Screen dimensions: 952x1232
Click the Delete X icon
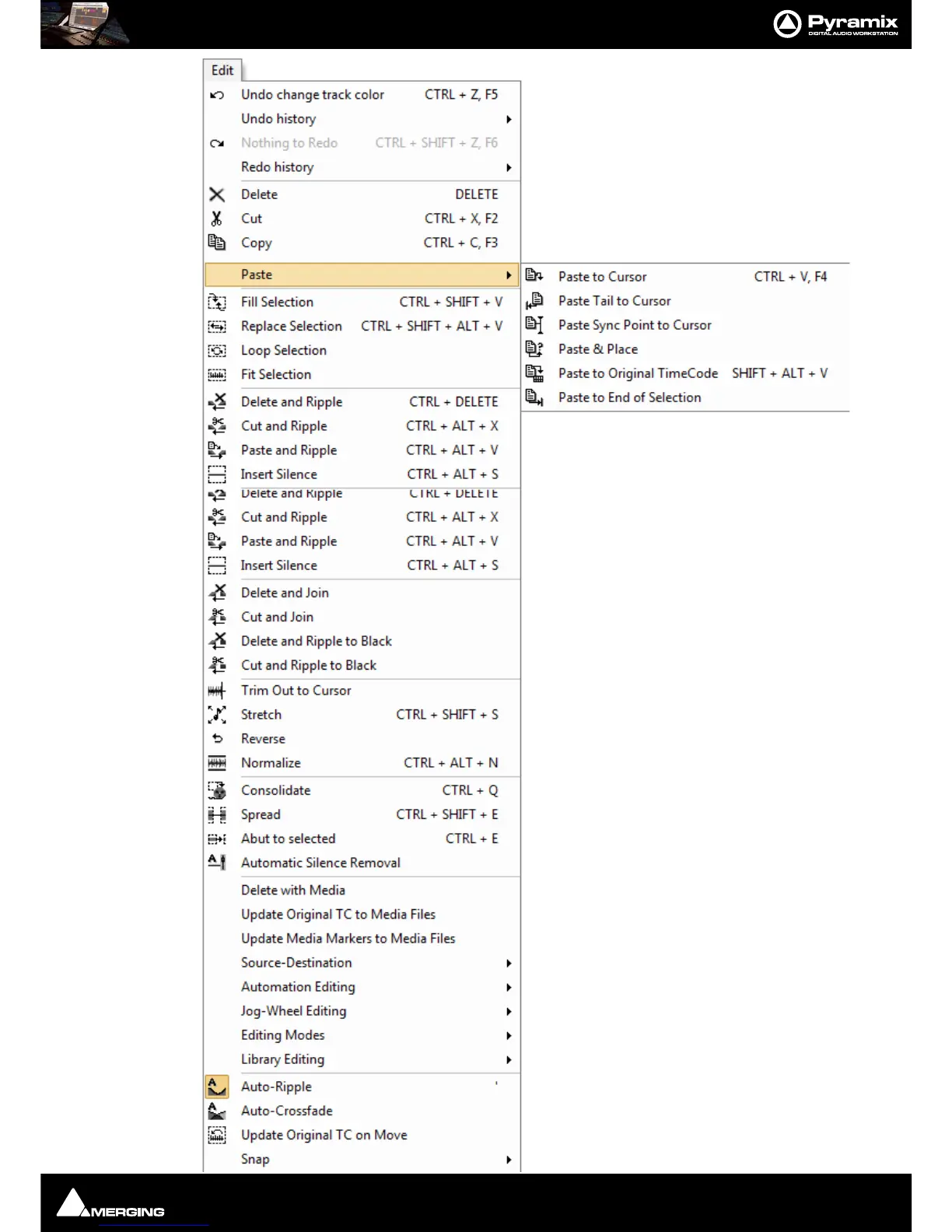[x=217, y=194]
